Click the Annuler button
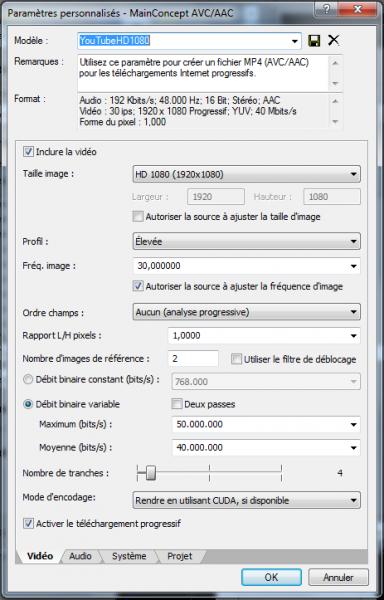 coord(338,577)
